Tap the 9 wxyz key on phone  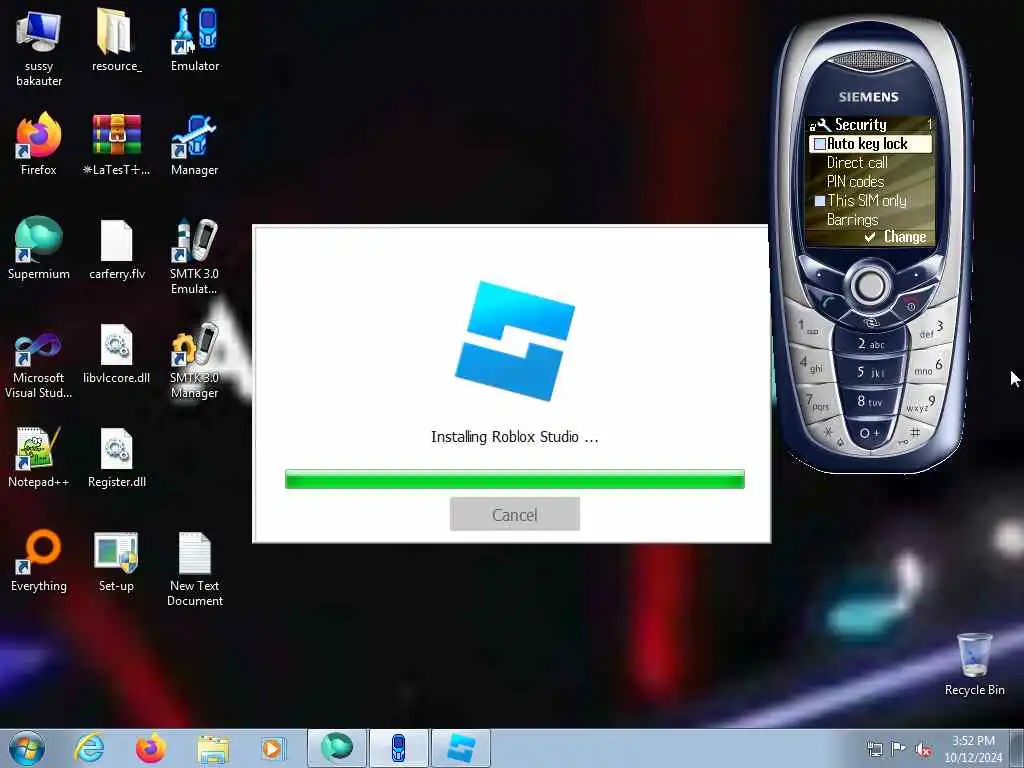pyautogui.click(x=921, y=404)
